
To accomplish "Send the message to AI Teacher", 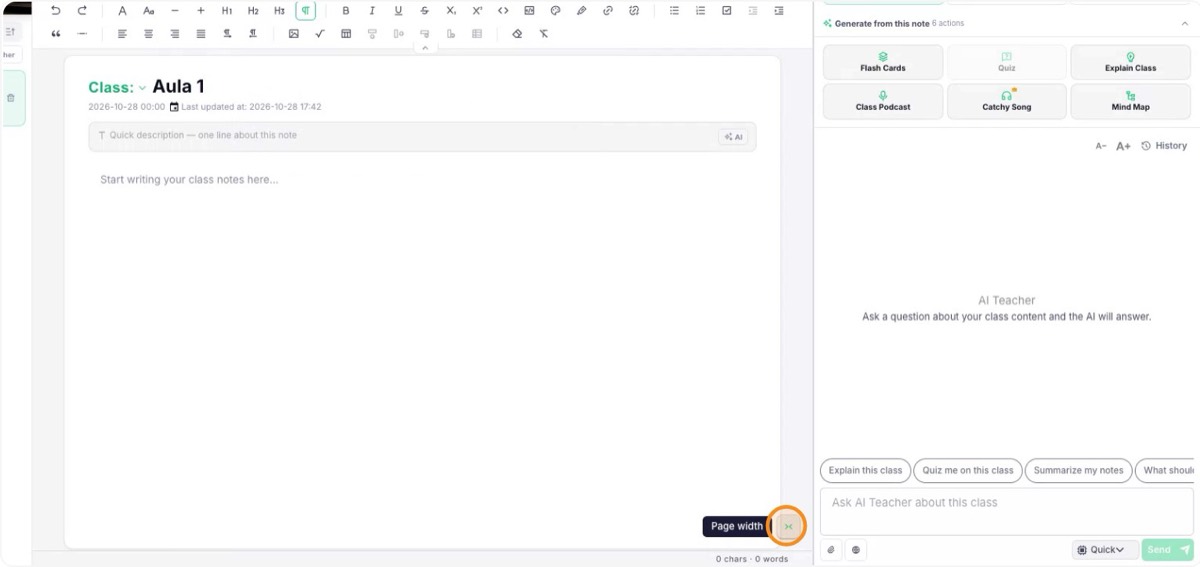I will [x=1167, y=550].
